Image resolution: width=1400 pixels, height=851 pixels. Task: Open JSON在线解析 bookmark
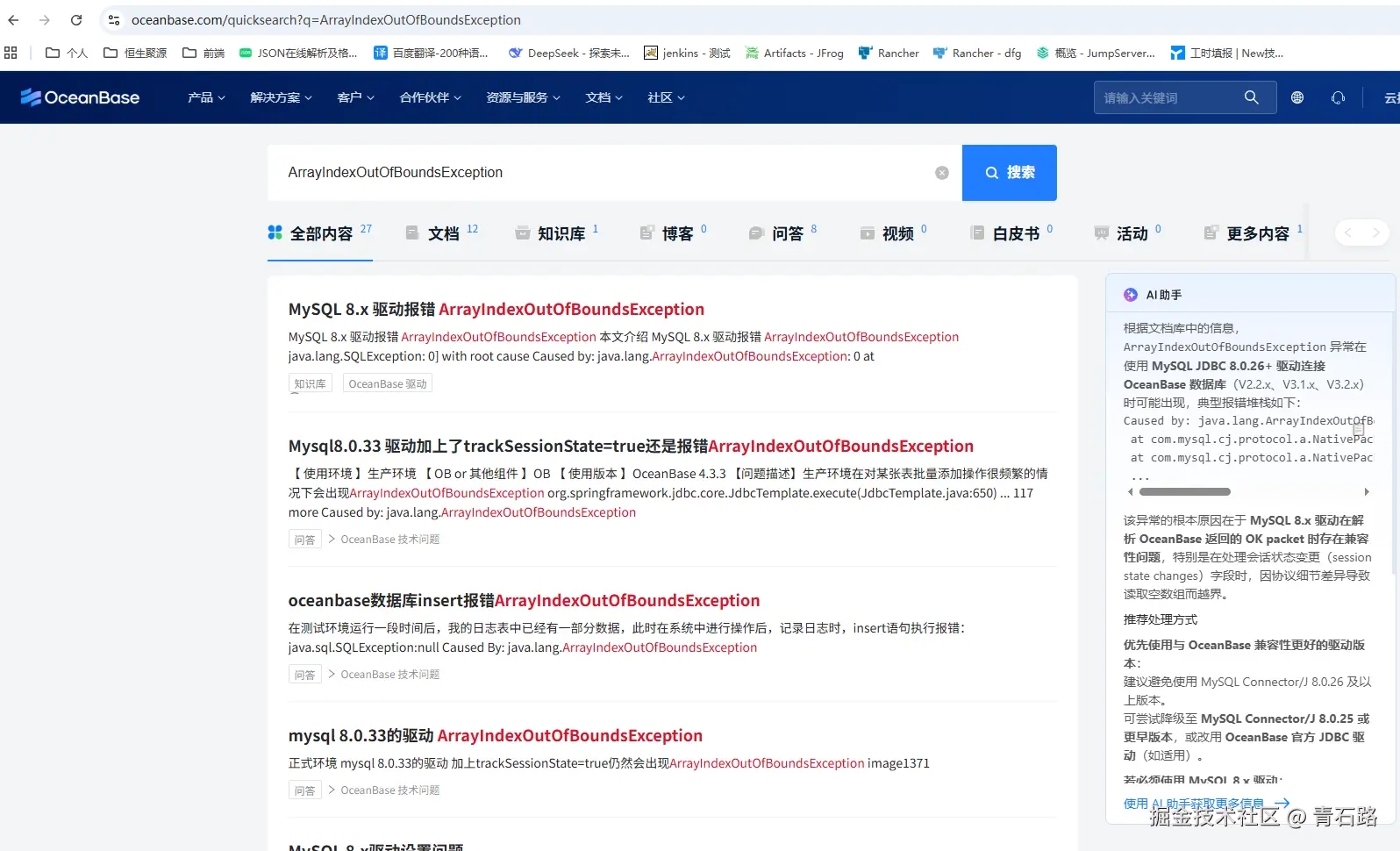(x=298, y=53)
